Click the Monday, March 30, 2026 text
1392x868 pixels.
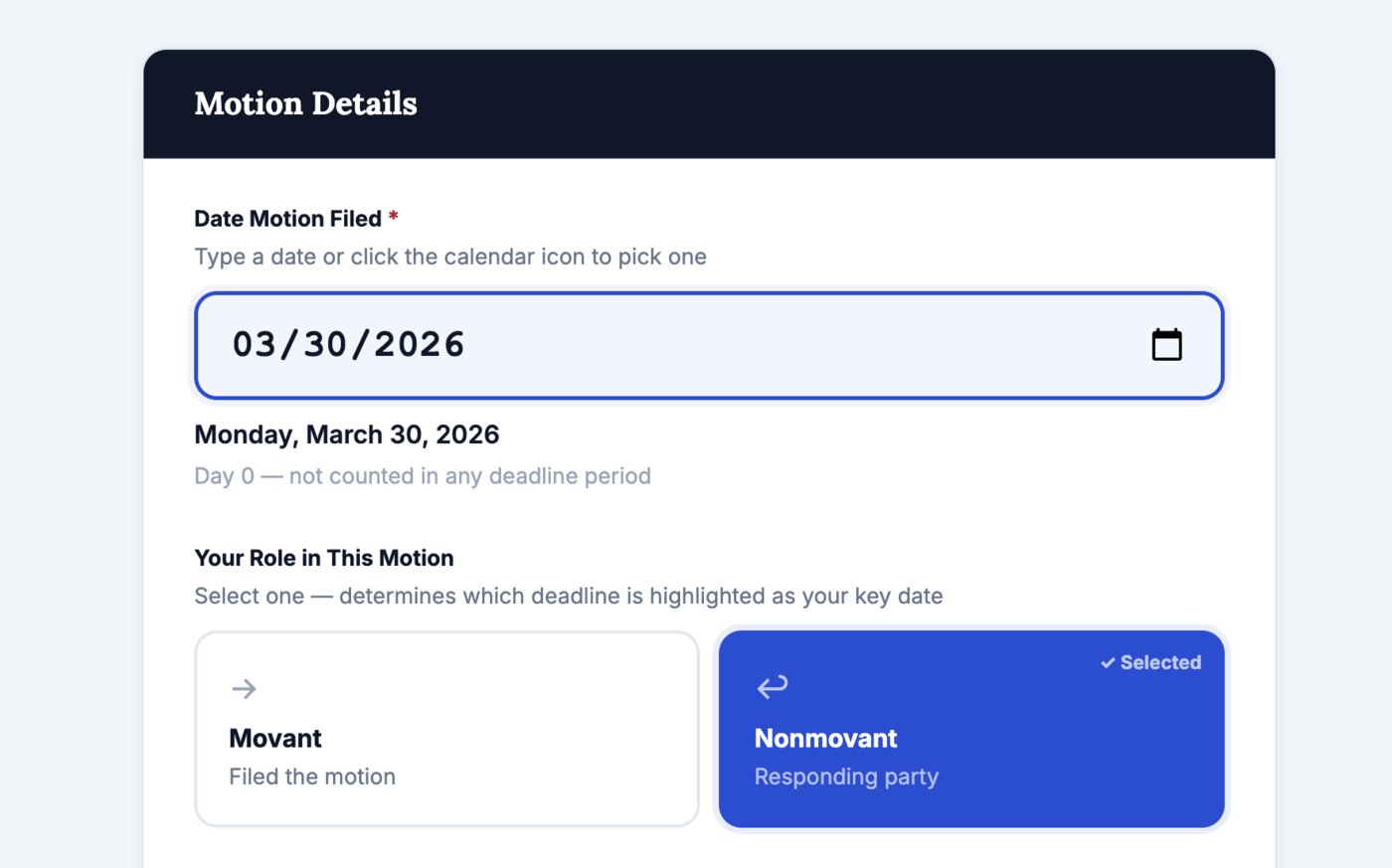click(x=346, y=434)
